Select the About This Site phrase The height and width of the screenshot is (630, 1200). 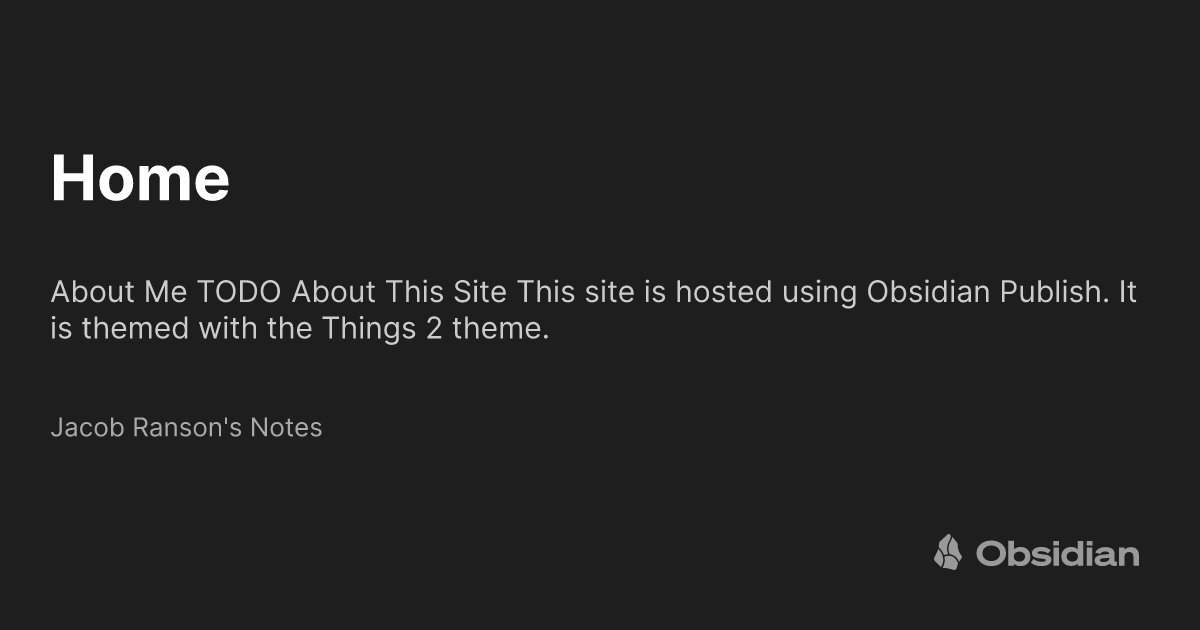pos(400,293)
